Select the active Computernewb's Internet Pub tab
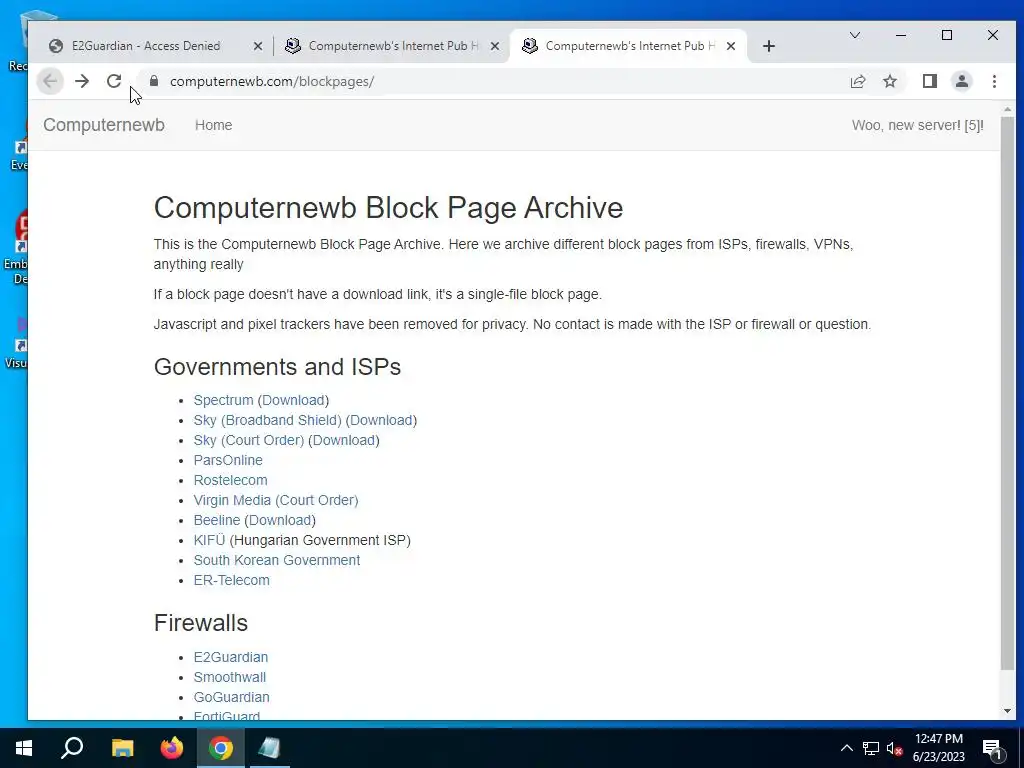 coord(628,46)
